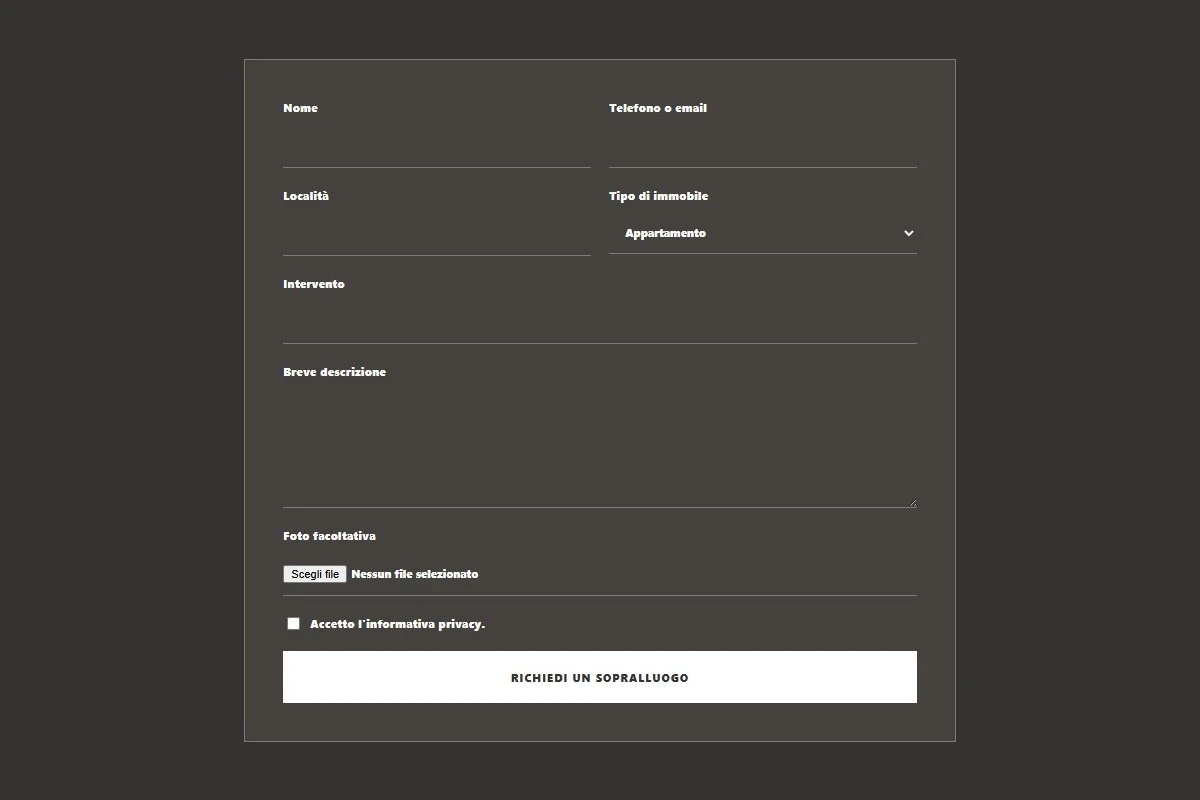Click the 'Nome' label
Screen dimensions: 1200x800
tap(300, 108)
